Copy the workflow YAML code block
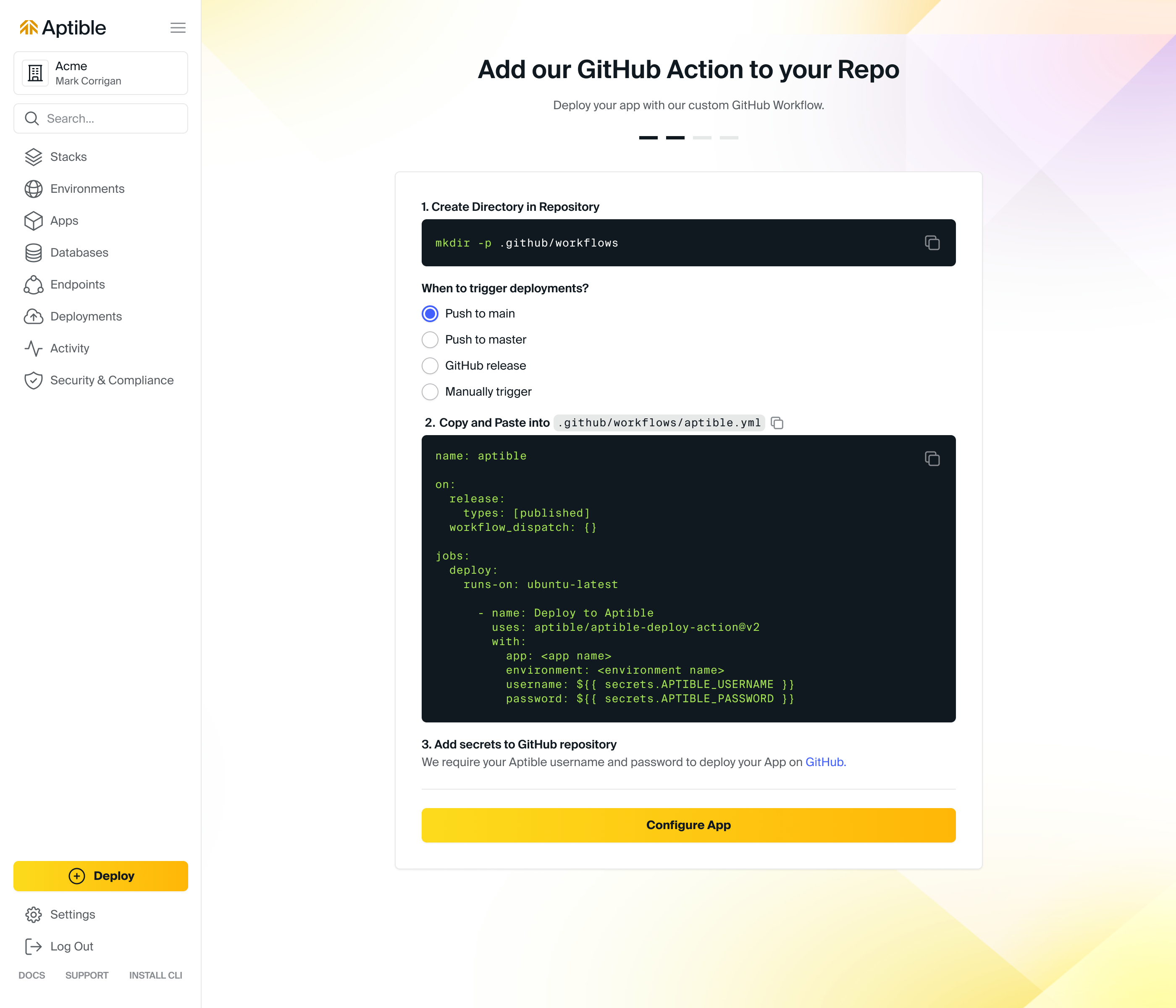 coord(932,459)
